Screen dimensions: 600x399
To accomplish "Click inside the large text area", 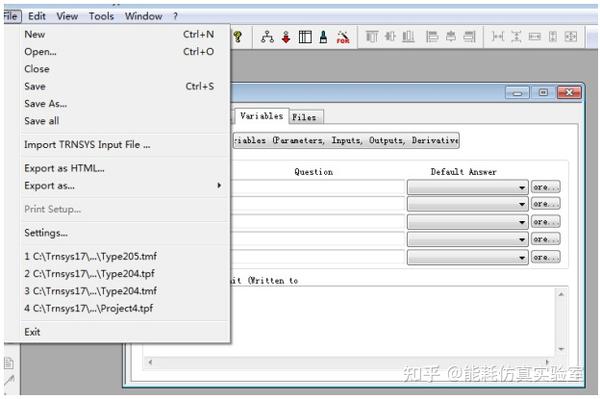I will tap(393, 321).
